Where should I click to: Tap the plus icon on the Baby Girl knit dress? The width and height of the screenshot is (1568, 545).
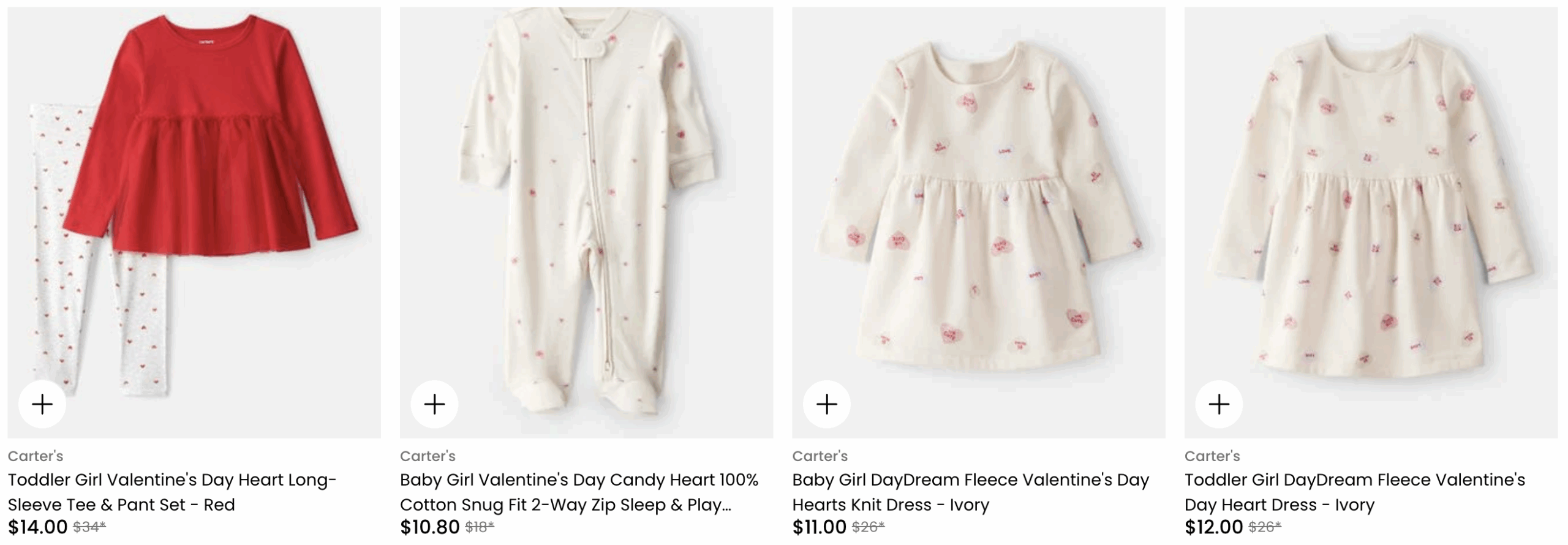[x=827, y=404]
